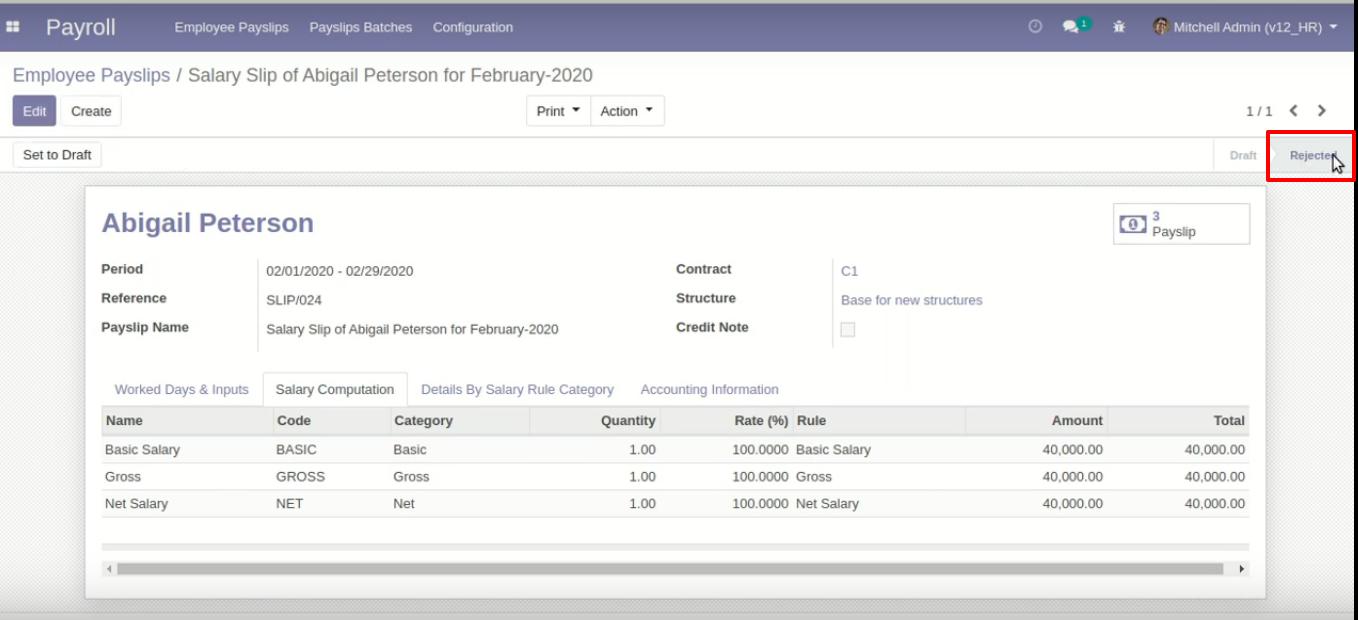Switch to the Accounting Information tab
Viewport: 1358px width, 620px height.
coord(709,389)
